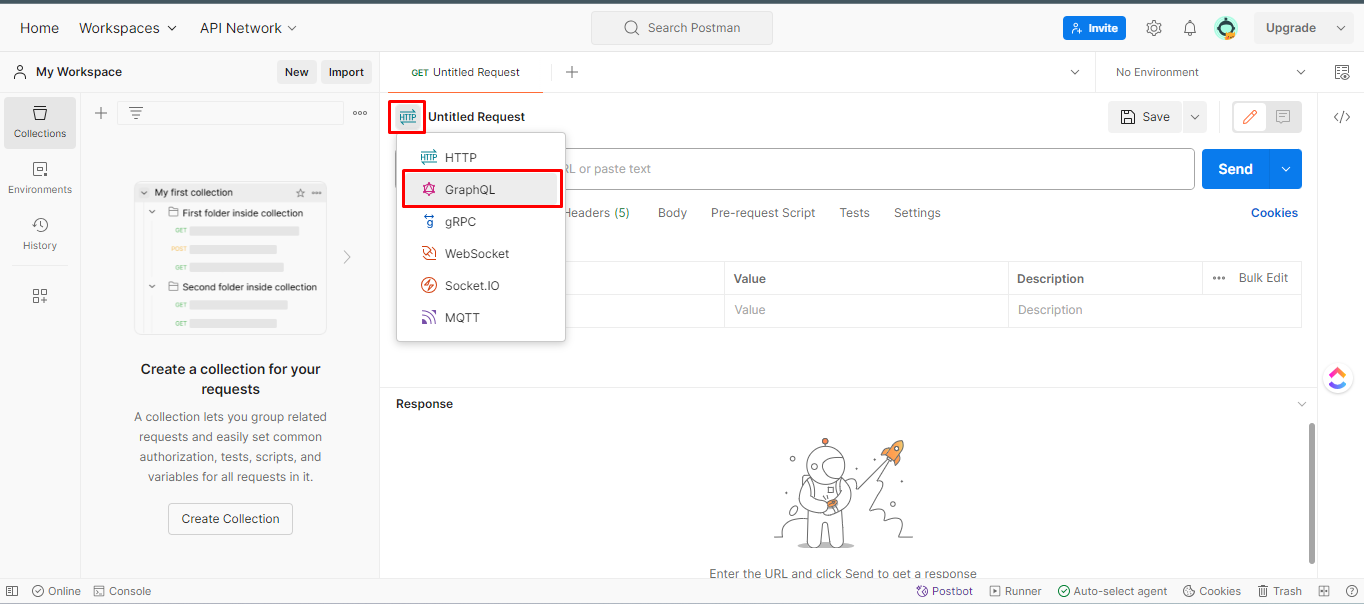The width and height of the screenshot is (1364, 604).
Task: Open the tabs overflow chevron
Action: tap(1075, 72)
